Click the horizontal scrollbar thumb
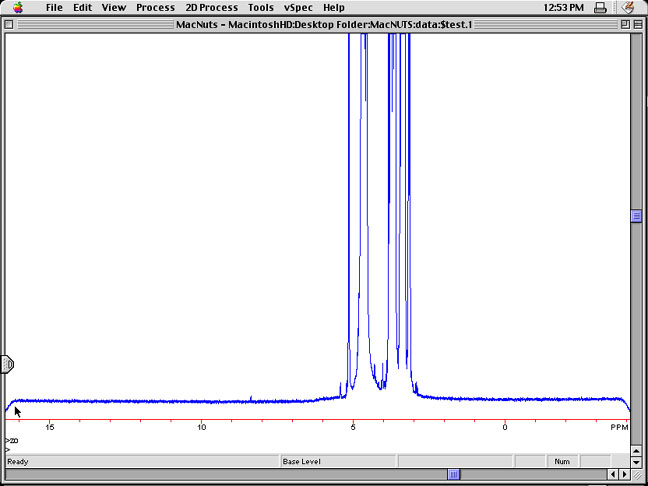The width and height of the screenshot is (648, 486). pyautogui.click(x=453, y=474)
